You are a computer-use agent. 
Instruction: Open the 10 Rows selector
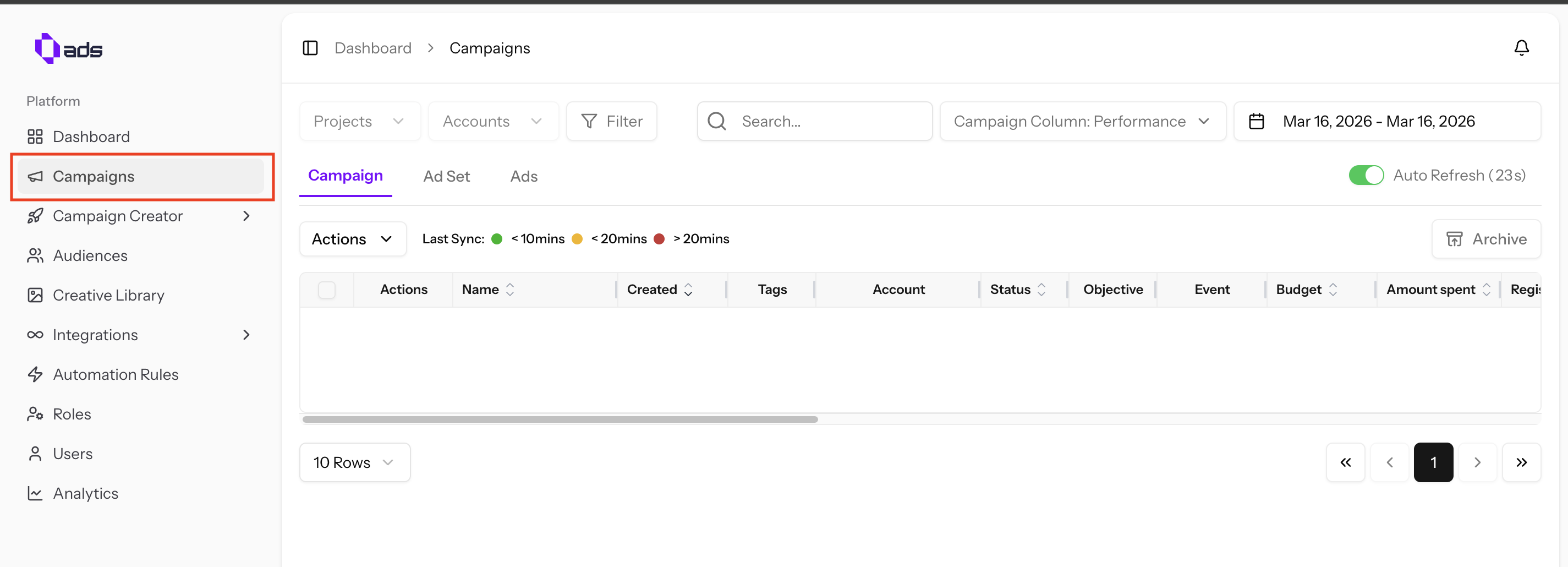tap(354, 462)
